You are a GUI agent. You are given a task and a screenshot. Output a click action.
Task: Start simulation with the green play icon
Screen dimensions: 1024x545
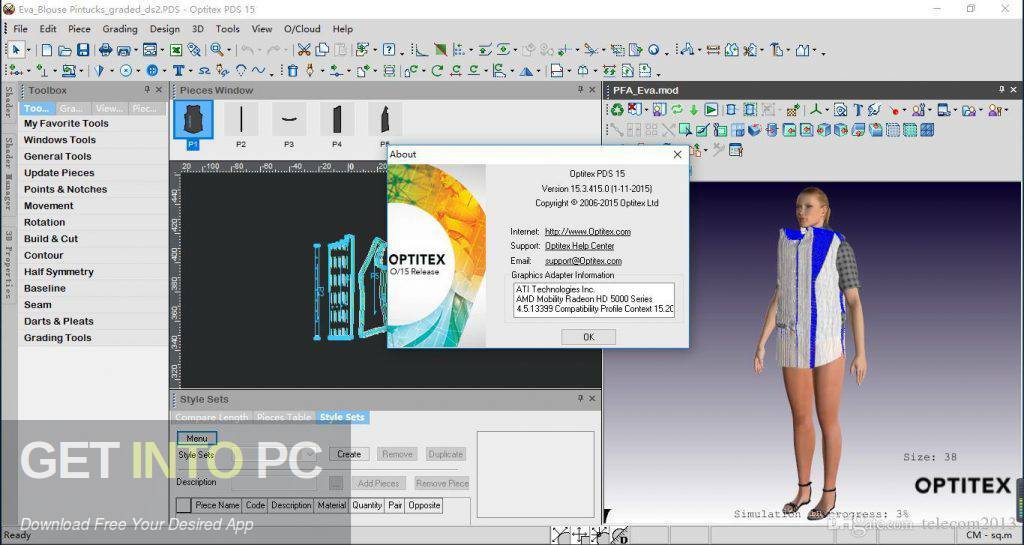click(x=711, y=110)
